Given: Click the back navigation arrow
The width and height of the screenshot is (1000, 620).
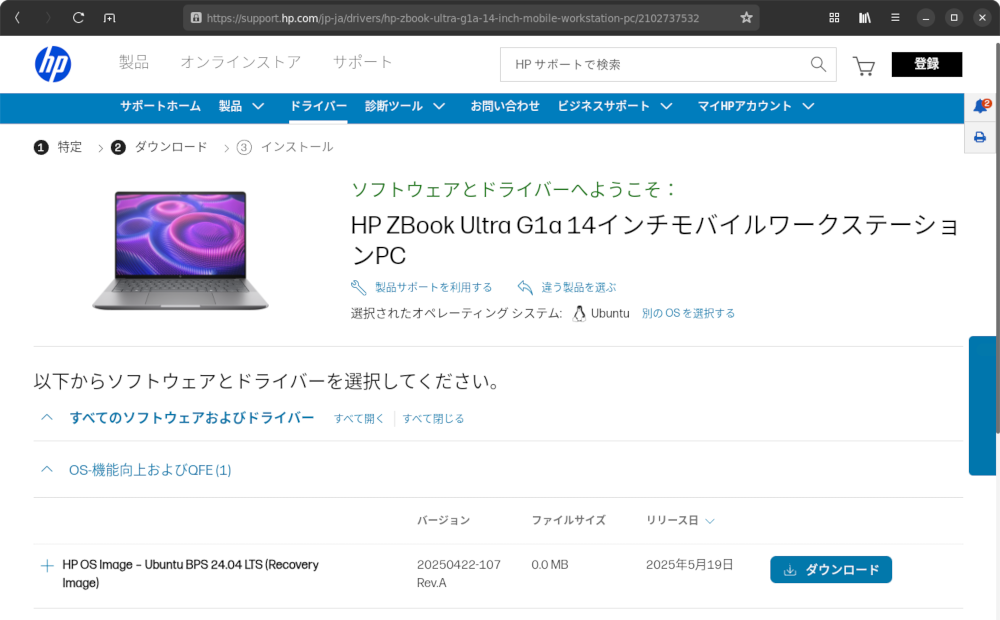Looking at the screenshot, I should tap(16, 17).
